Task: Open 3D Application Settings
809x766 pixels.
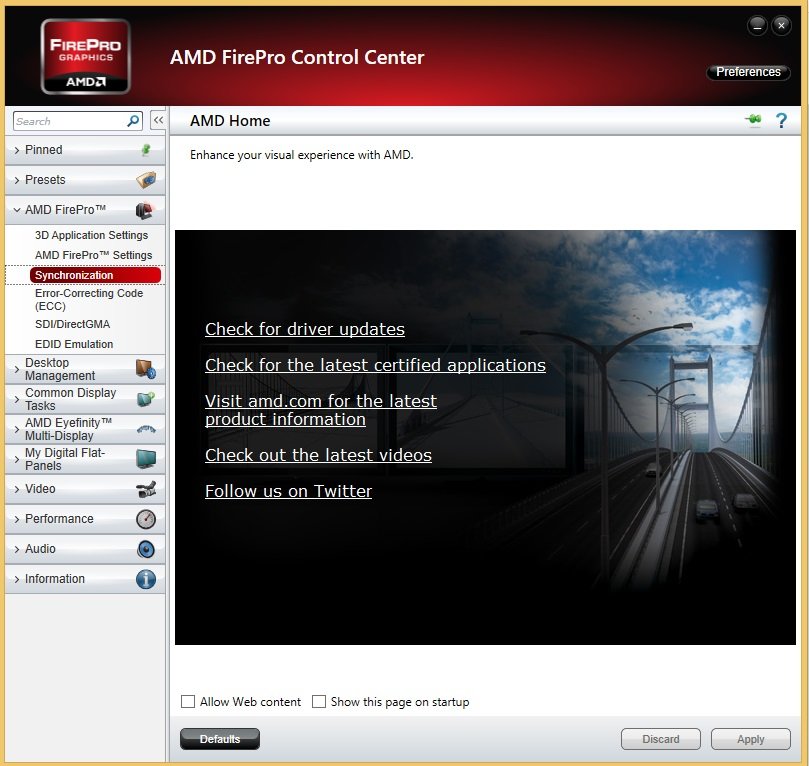Action: (x=91, y=235)
